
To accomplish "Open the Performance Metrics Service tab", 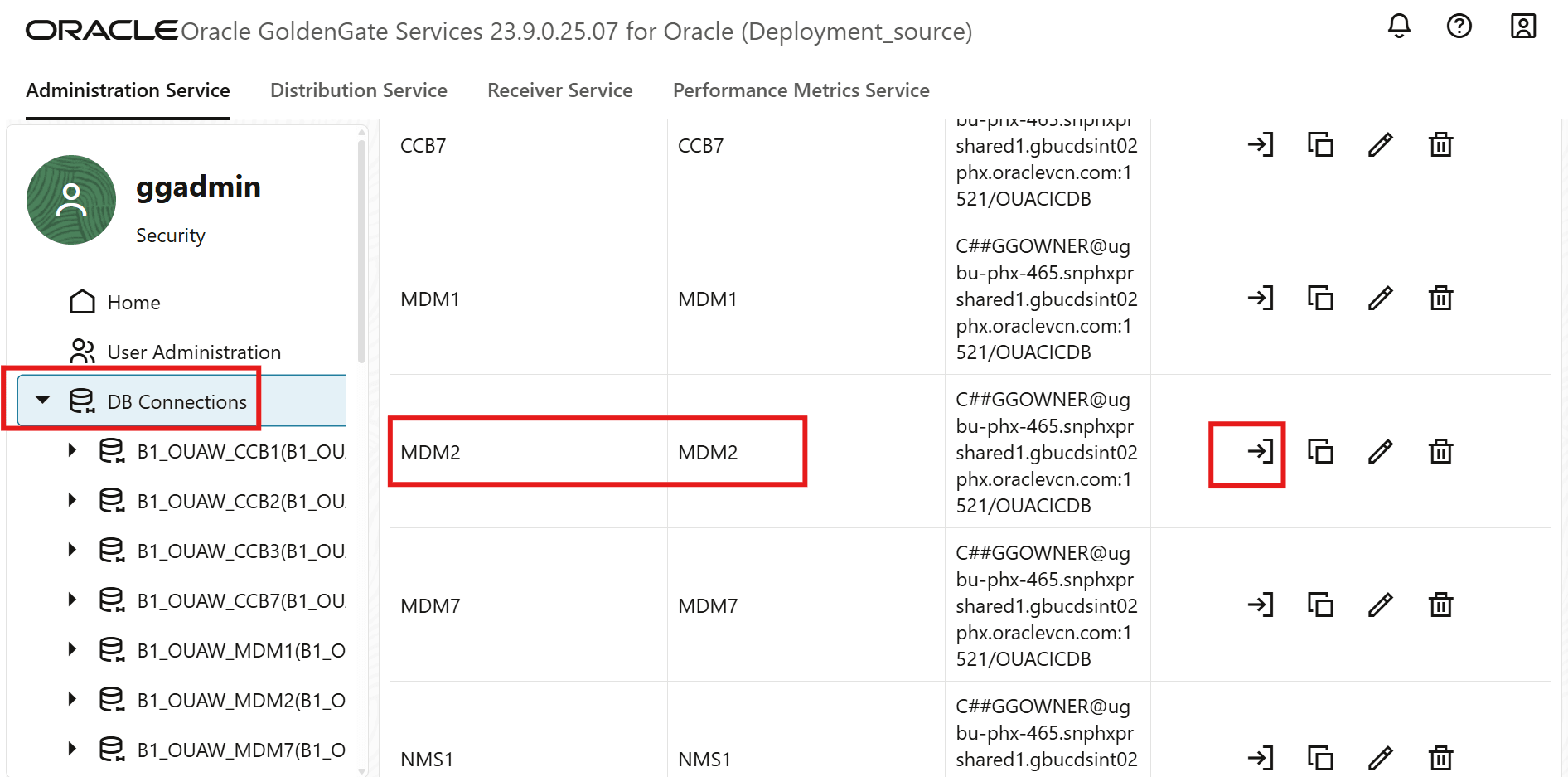I will (801, 90).
